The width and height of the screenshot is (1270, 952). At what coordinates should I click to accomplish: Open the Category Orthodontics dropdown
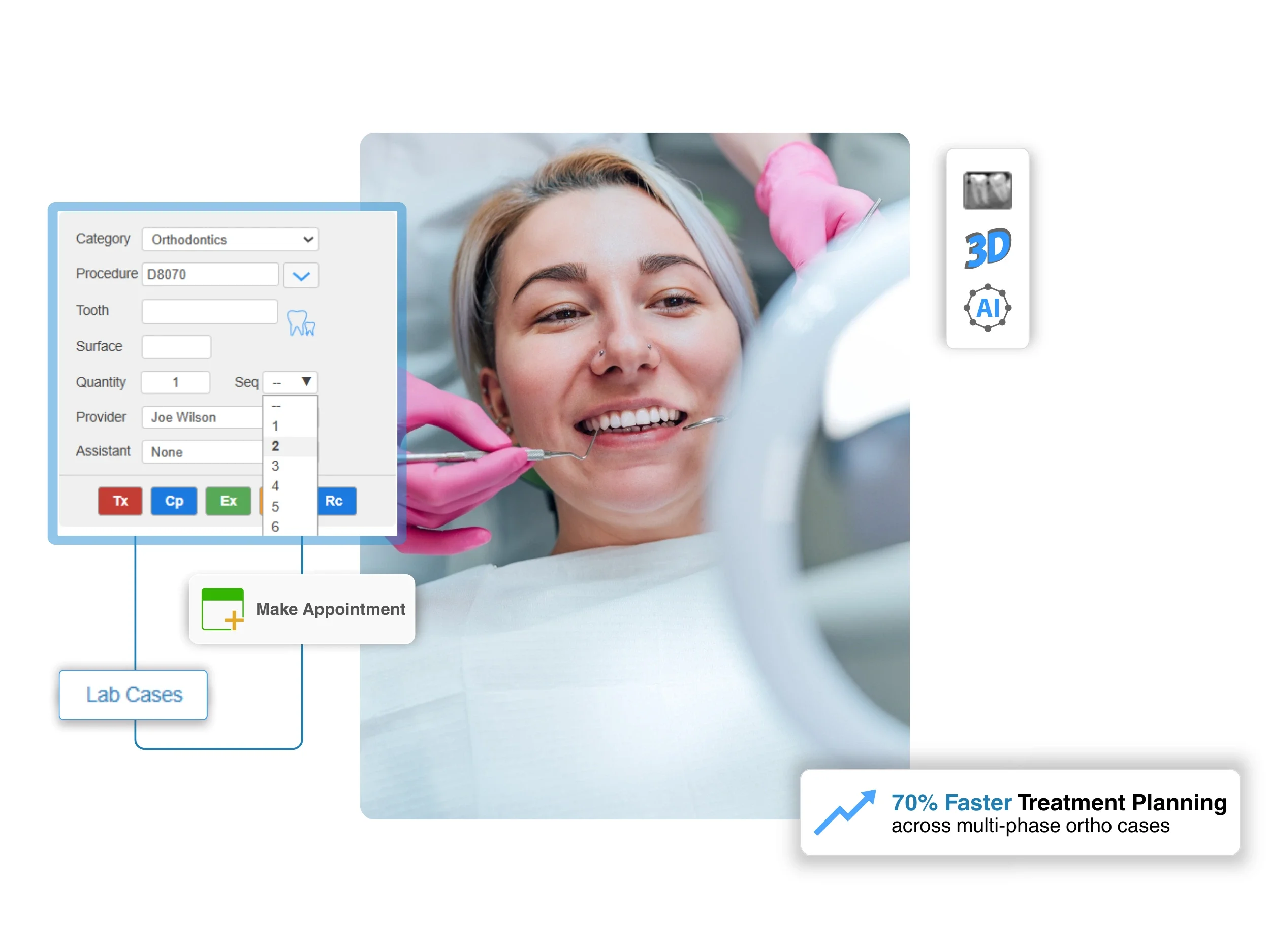(230, 239)
